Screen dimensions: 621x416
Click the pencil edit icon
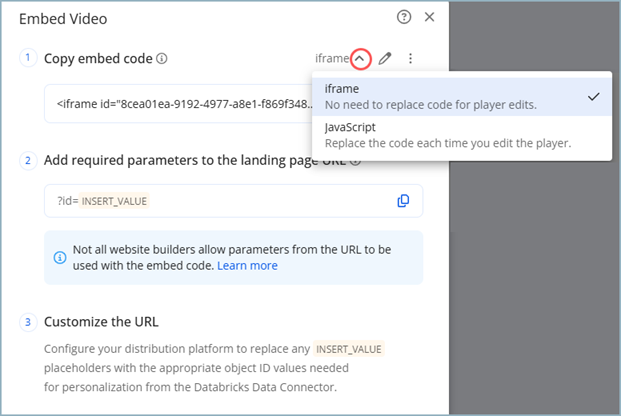(385, 59)
